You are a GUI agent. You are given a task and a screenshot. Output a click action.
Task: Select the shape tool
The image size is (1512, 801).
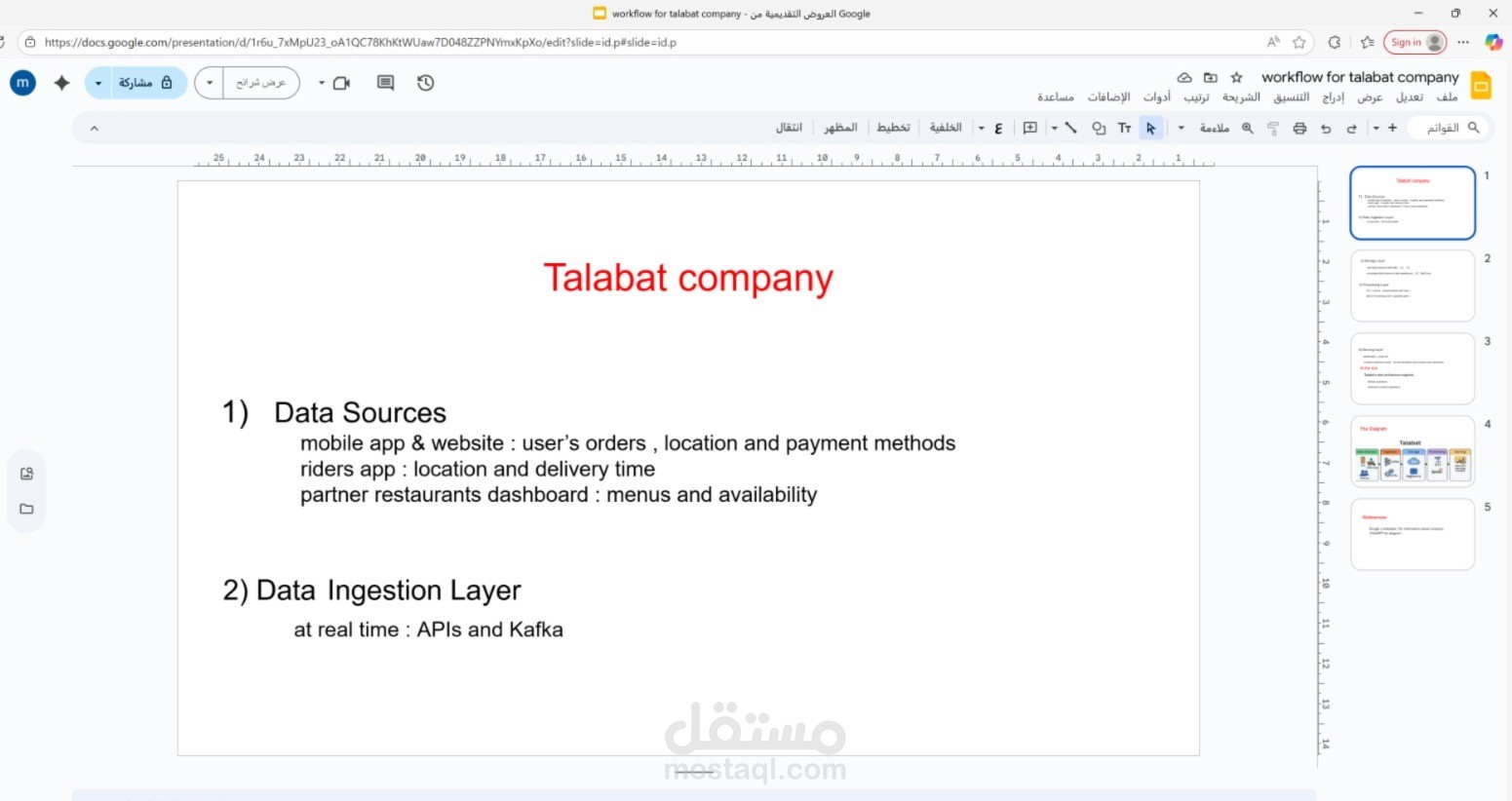click(1099, 128)
